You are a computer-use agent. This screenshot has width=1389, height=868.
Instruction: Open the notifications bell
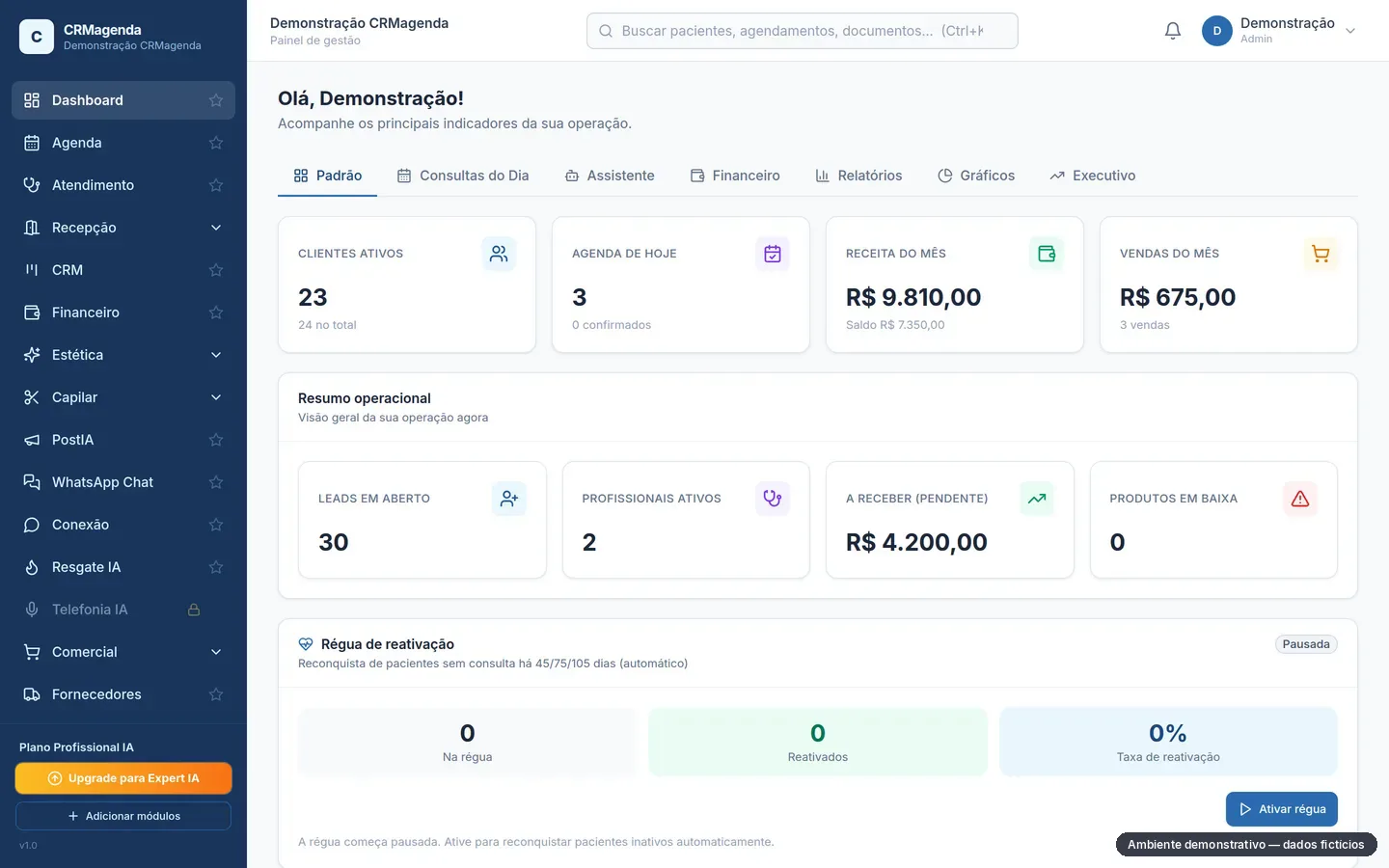[1173, 31]
